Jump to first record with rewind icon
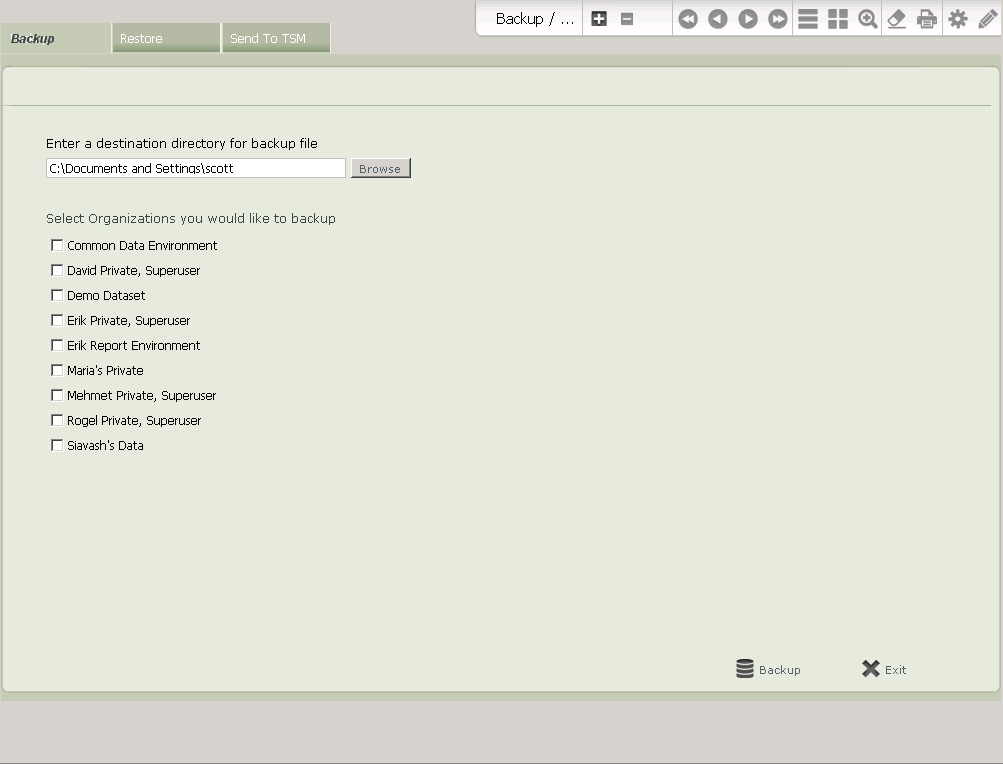The image size is (1003, 764). pos(688,19)
